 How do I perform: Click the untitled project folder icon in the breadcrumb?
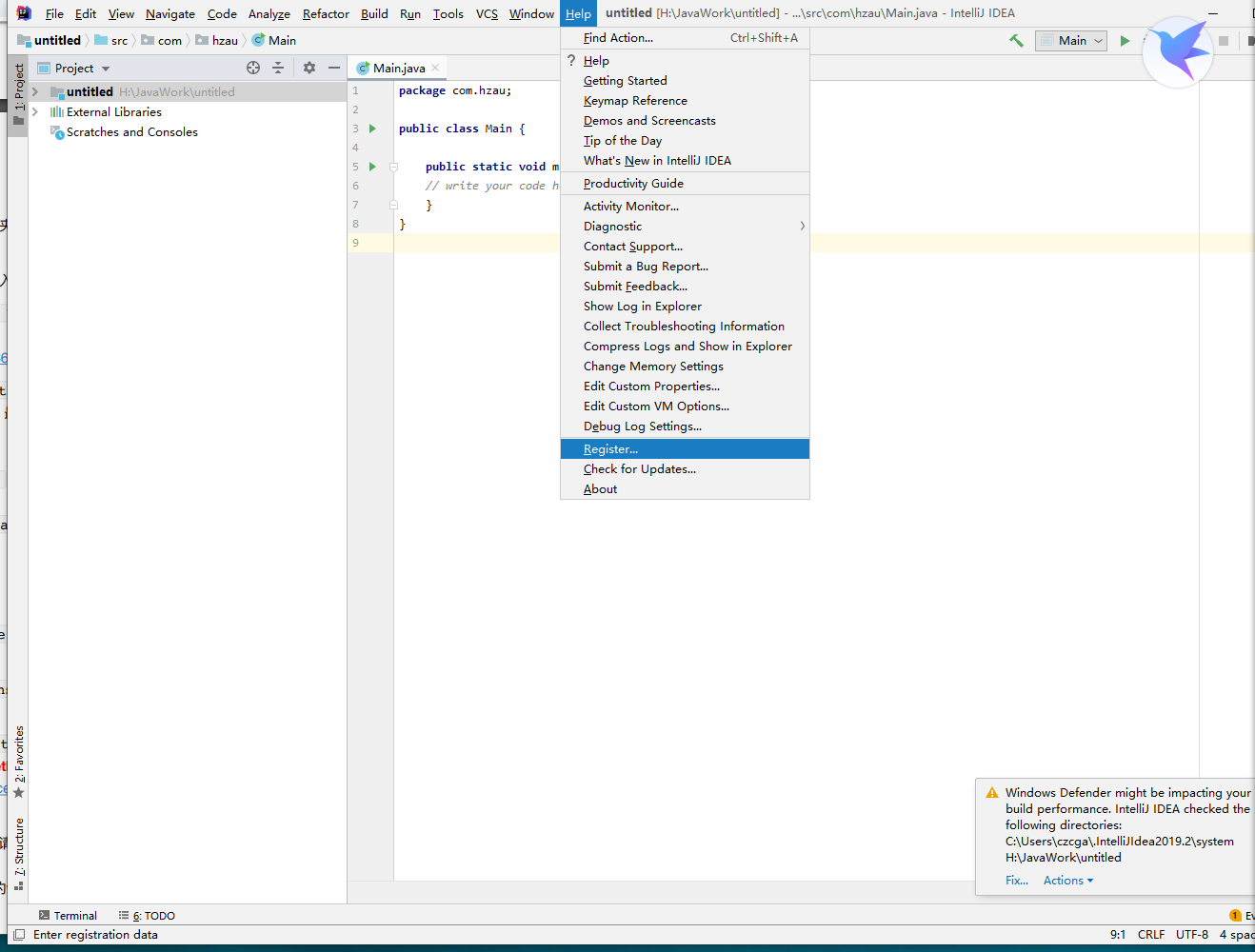pyautogui.click(x=24, y=40)
